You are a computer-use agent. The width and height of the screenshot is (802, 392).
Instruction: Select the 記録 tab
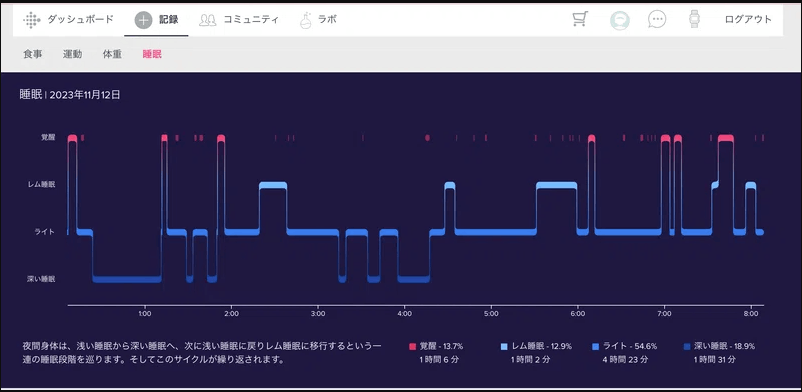[x=168, y=20]
